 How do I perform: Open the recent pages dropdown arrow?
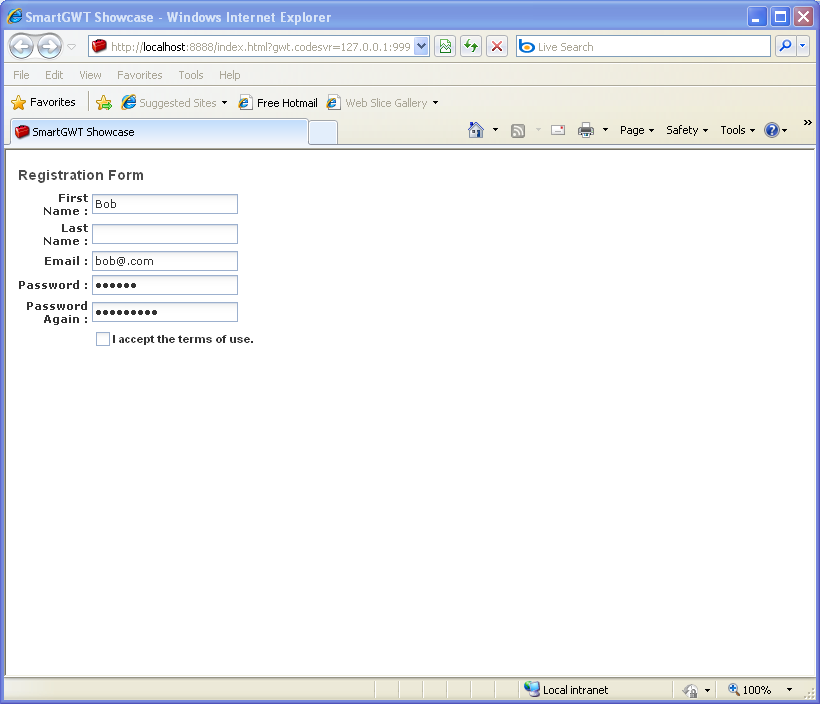pos(72,47)
